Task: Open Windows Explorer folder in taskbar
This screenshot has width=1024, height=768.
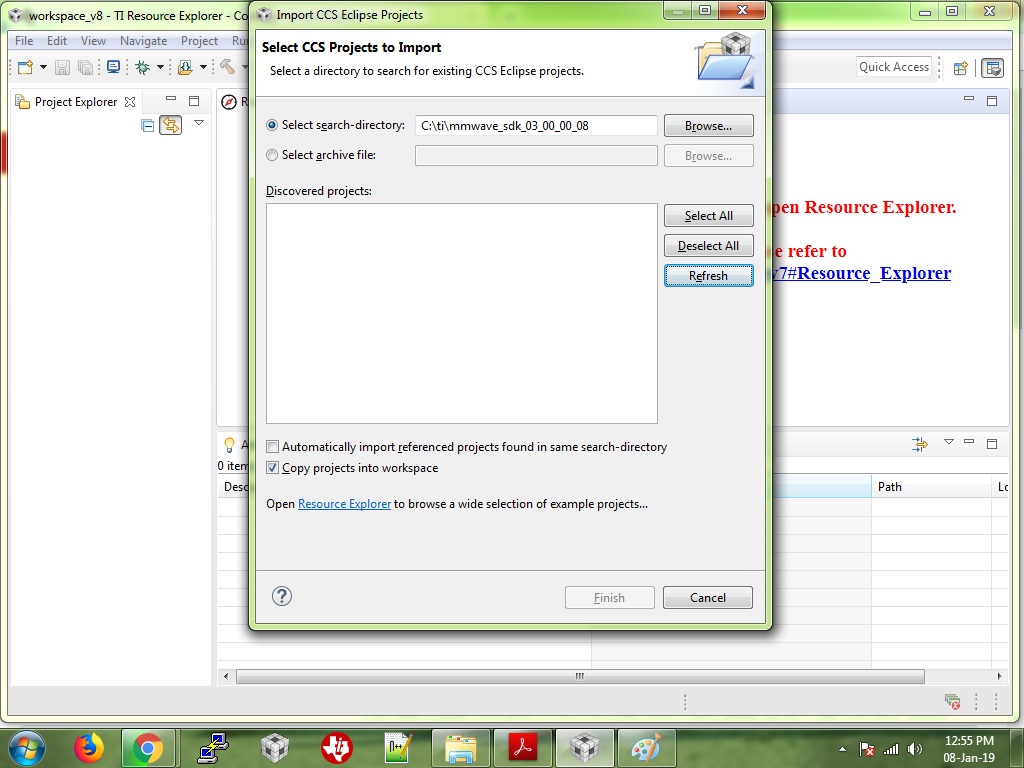Action: click(x=460, y=748)
